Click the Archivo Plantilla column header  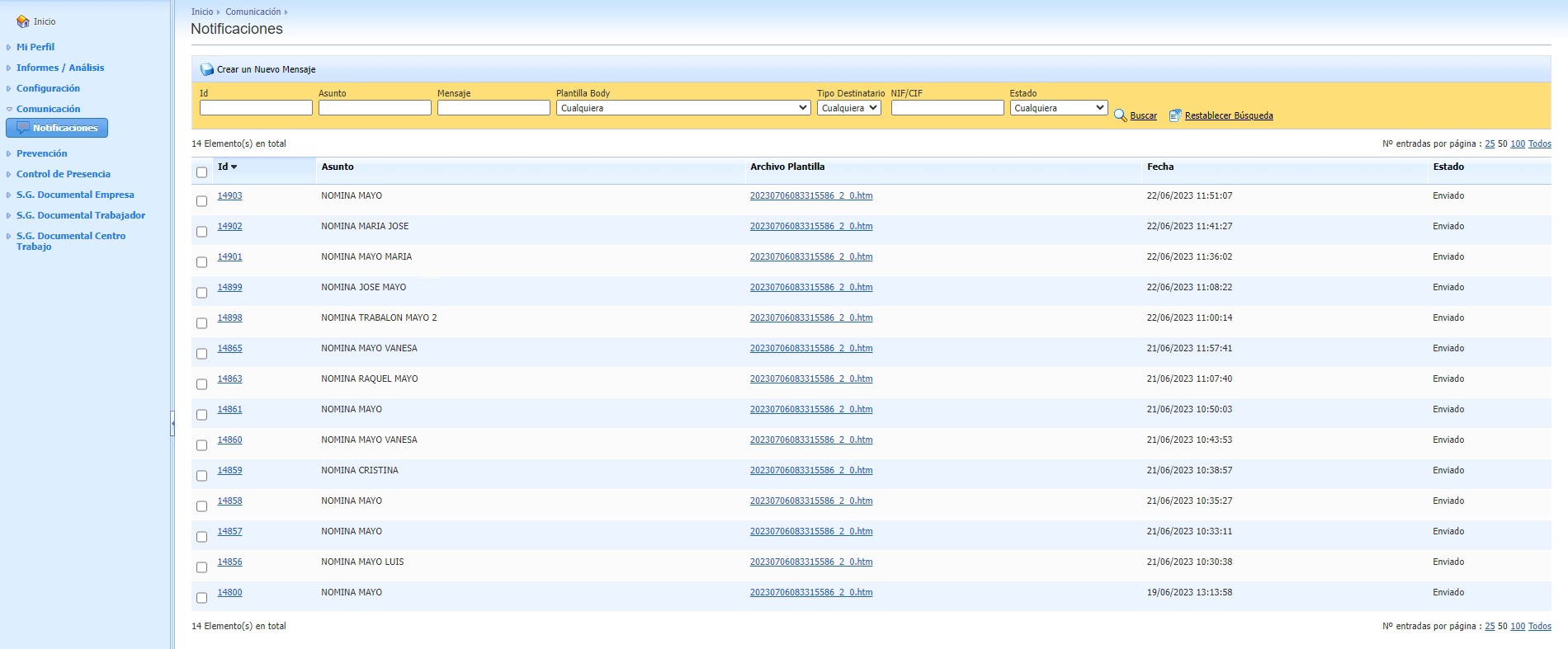787,167
